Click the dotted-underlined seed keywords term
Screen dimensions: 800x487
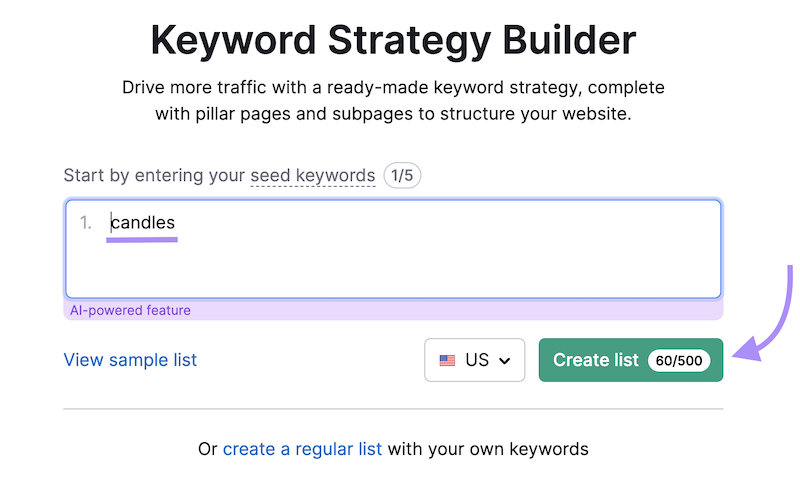click(313, 175)
